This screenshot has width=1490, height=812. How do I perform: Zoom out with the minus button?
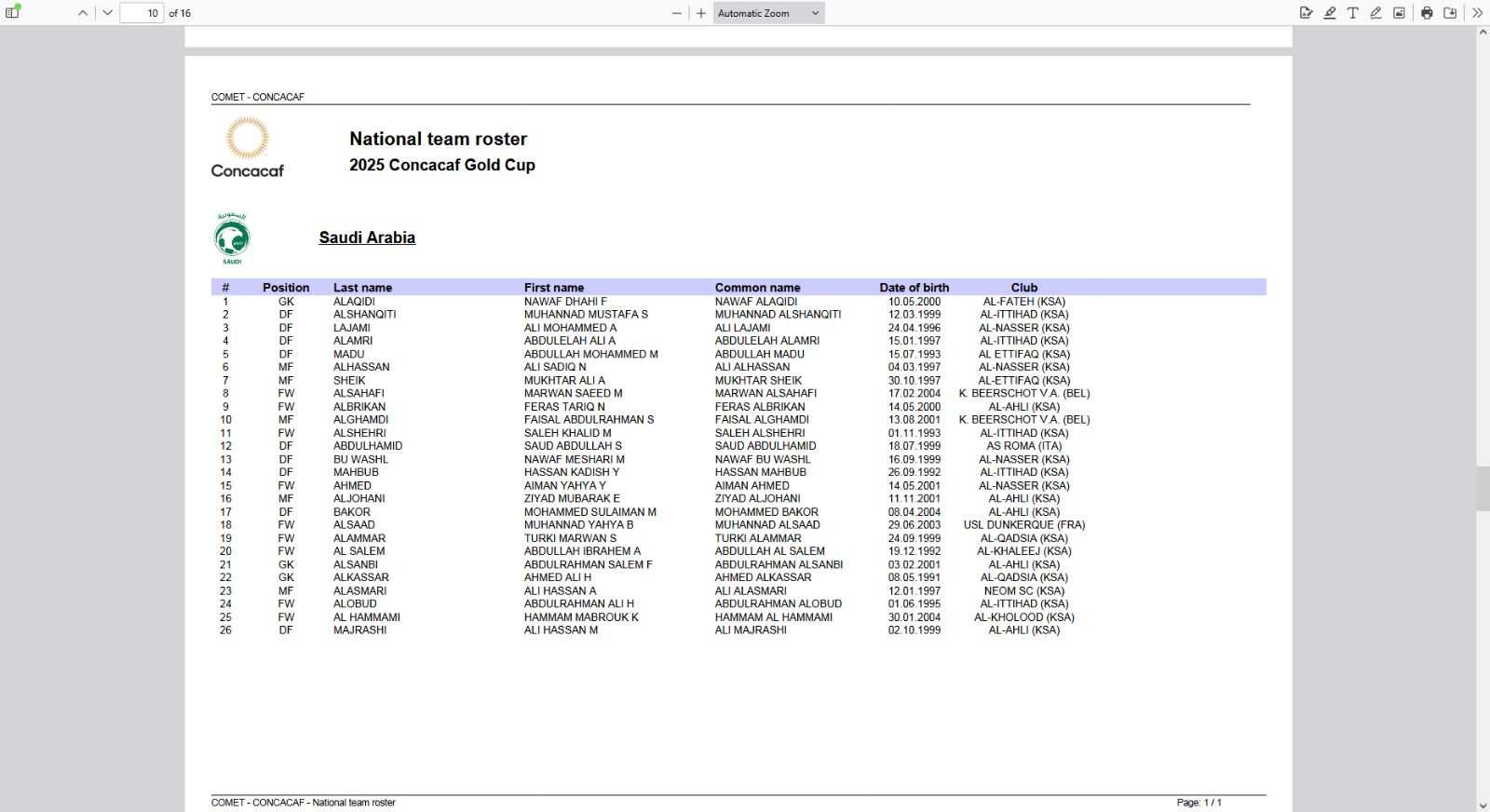pyautogui.click(x=677, y=13)
